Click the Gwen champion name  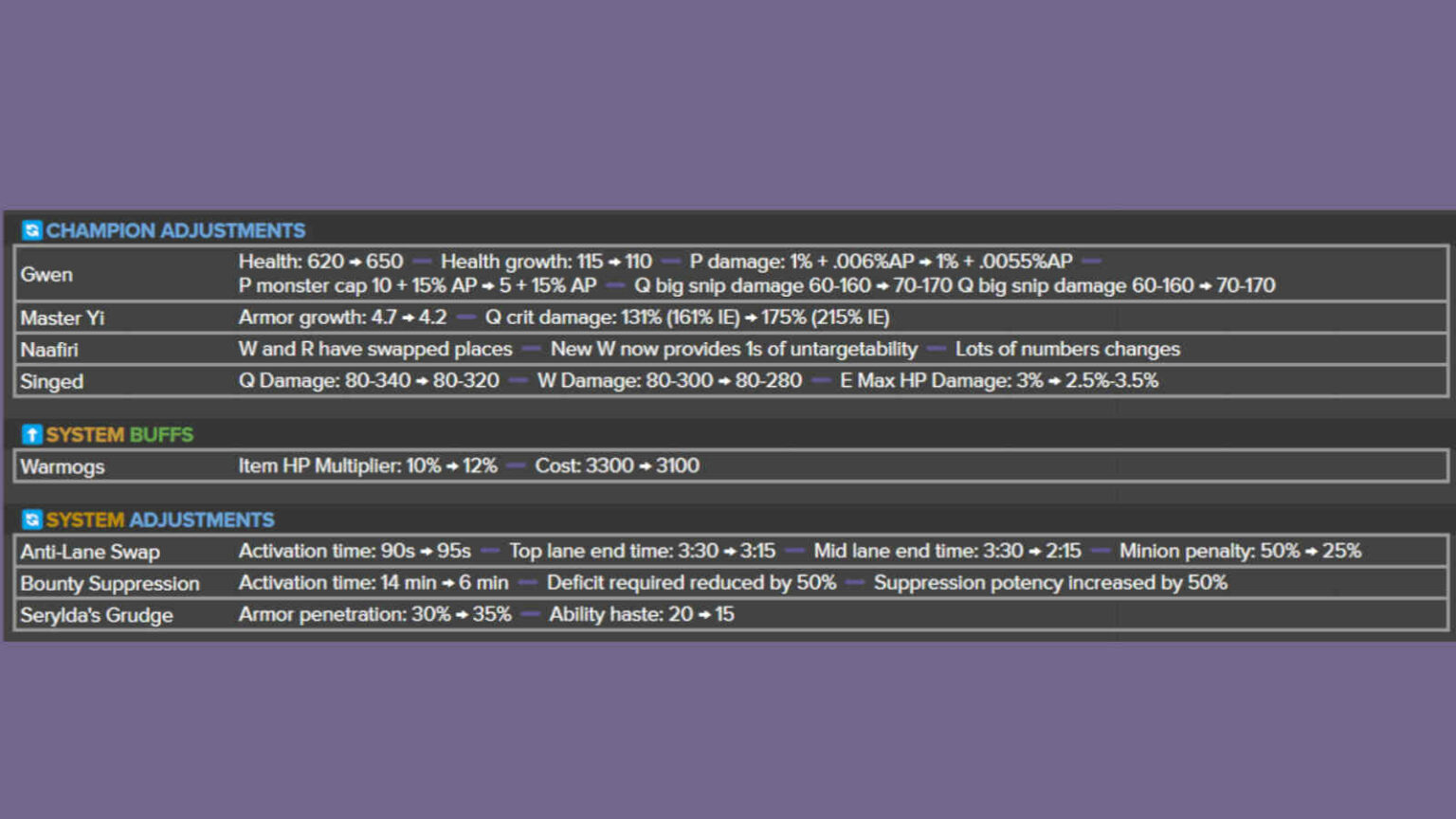pyautogui.click(x=46, y=274)
